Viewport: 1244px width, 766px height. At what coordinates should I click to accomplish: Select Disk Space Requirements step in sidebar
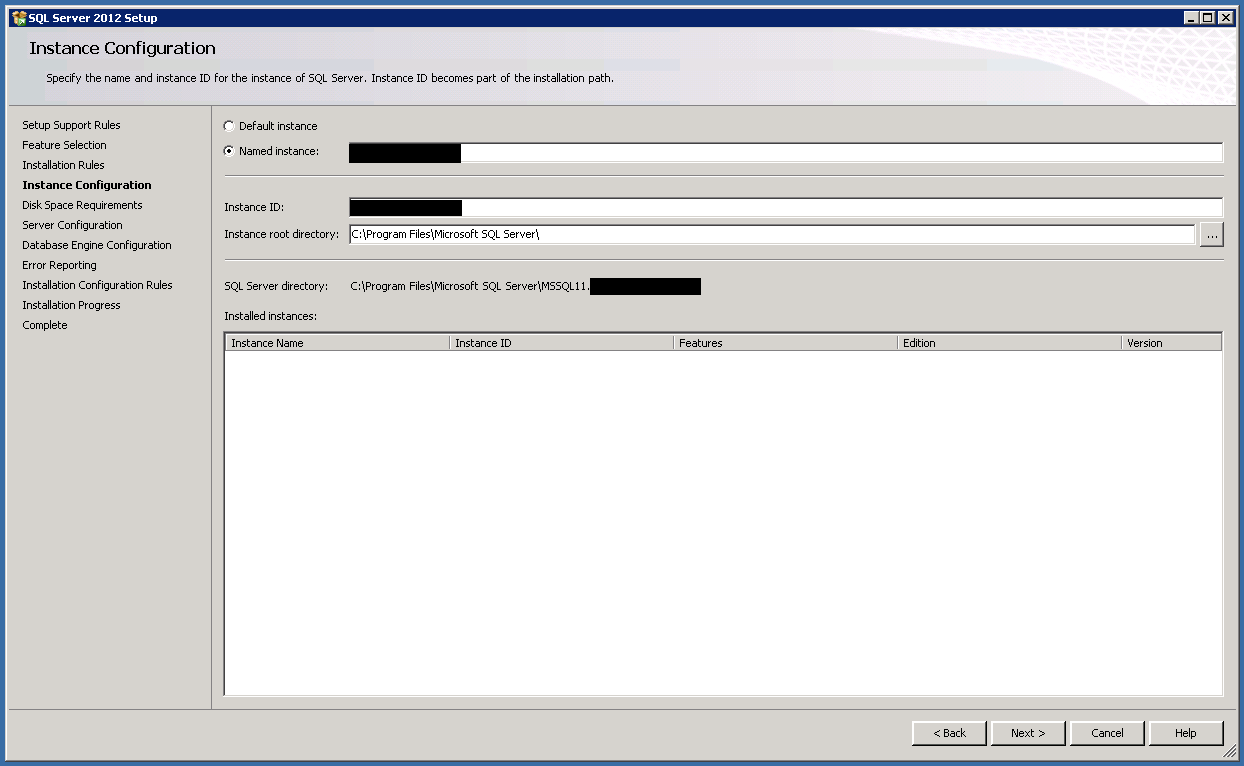click(x=82, y=205)
